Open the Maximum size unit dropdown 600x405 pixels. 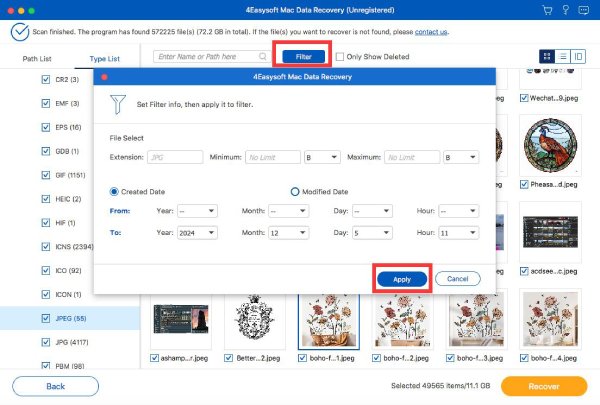(461, 157)
